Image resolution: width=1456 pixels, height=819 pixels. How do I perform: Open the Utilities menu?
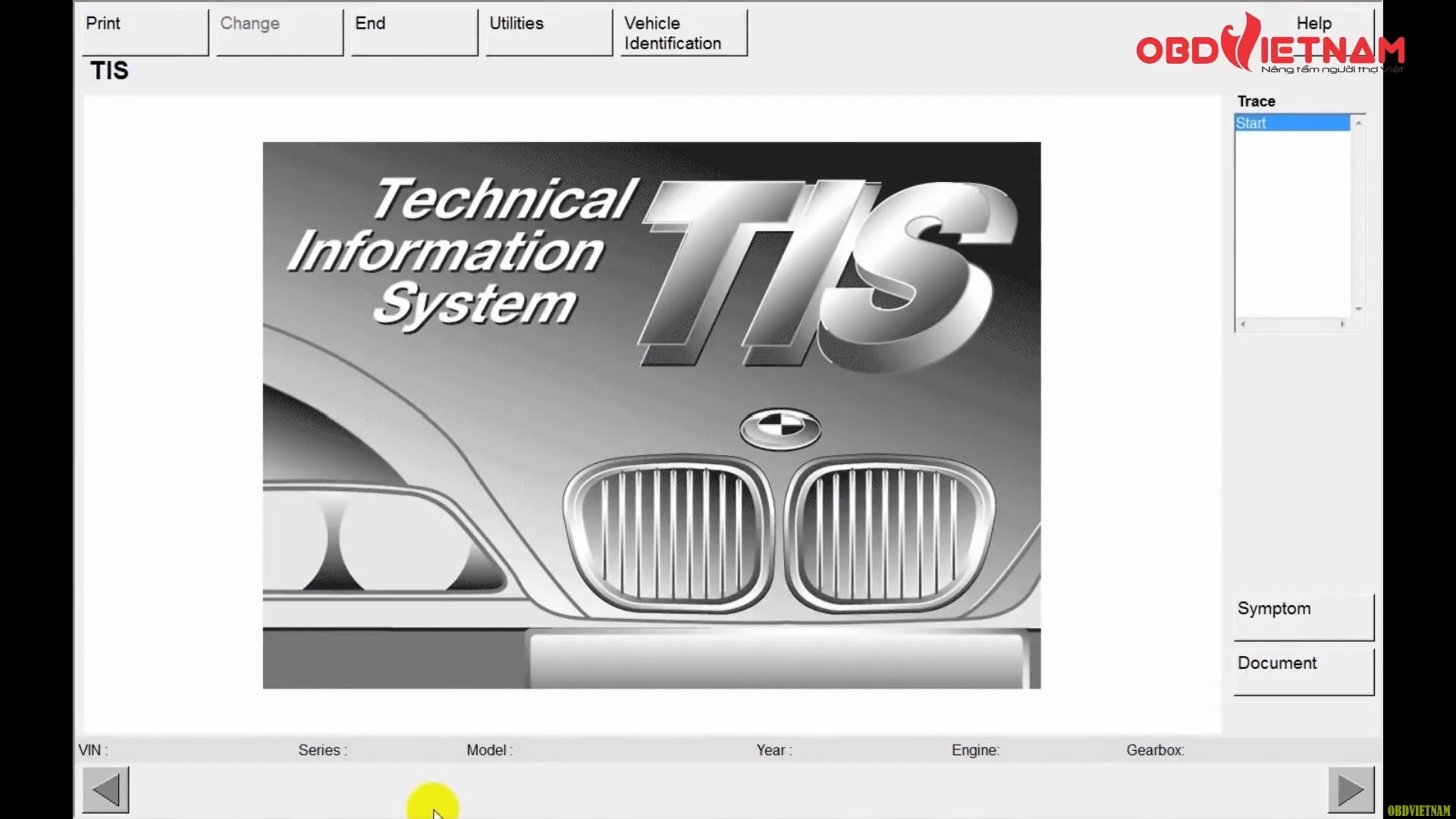(548, 32)
